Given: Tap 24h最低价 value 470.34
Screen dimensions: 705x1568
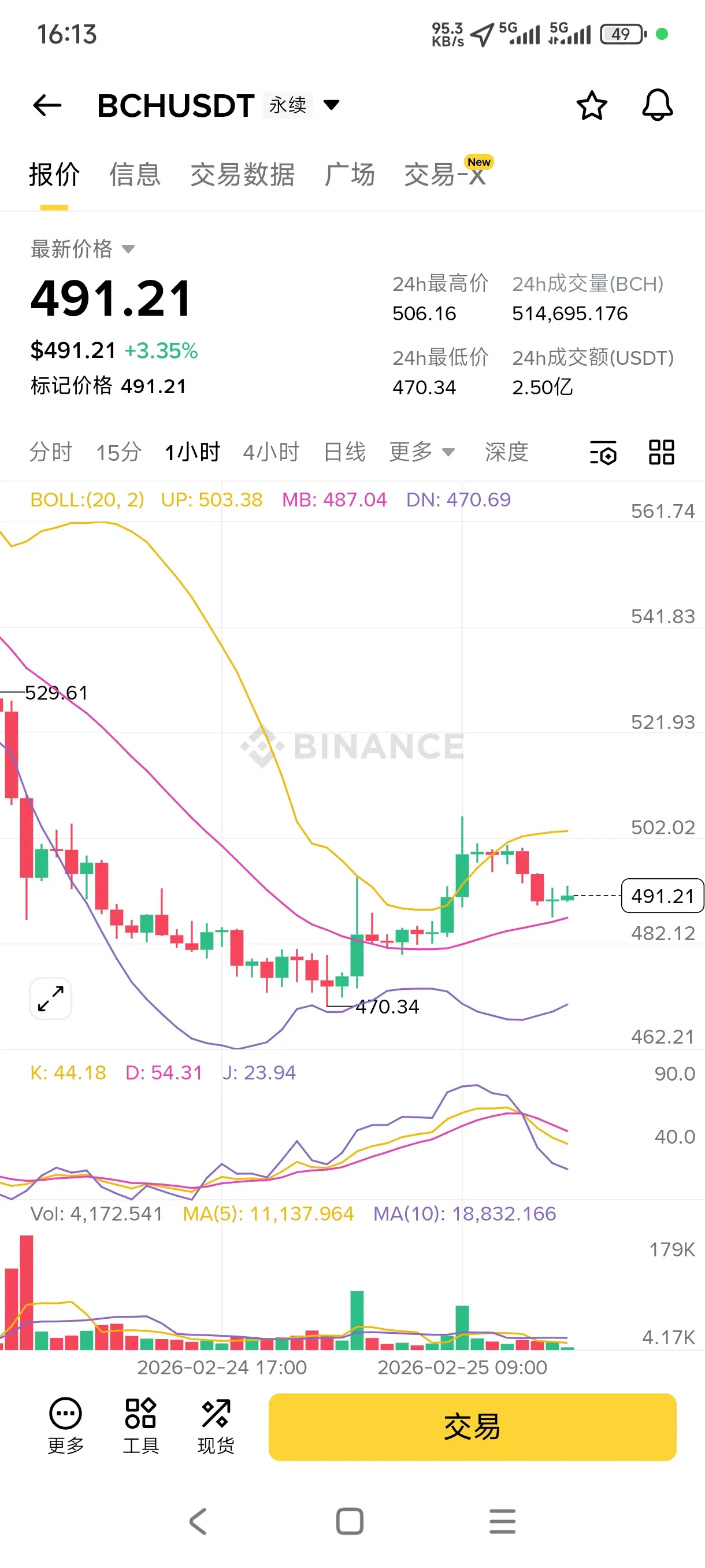Looking at the screenshot, I should coord(424,387).
